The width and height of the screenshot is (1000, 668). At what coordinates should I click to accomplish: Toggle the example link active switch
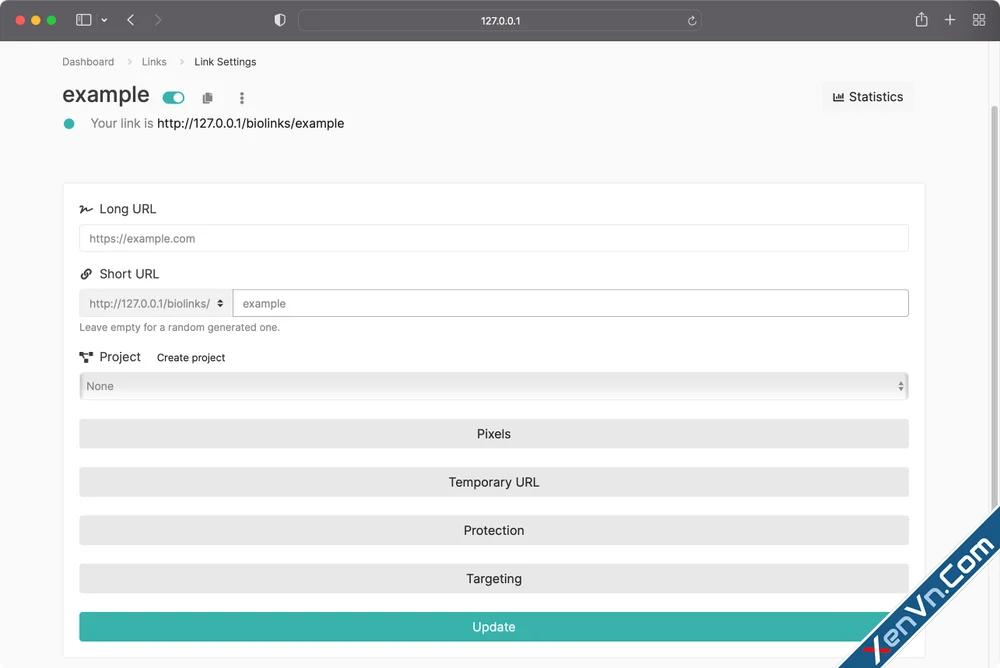tap(173, 98)
